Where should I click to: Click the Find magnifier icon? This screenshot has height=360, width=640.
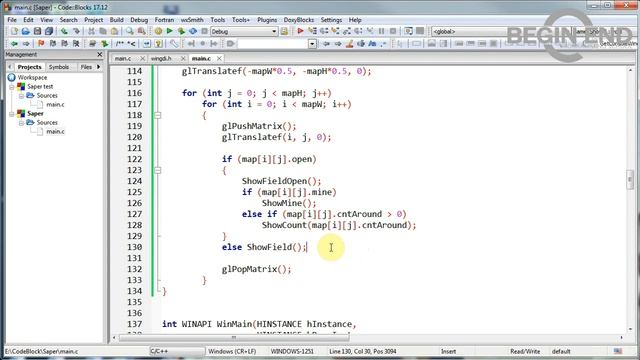click(130, 31)
